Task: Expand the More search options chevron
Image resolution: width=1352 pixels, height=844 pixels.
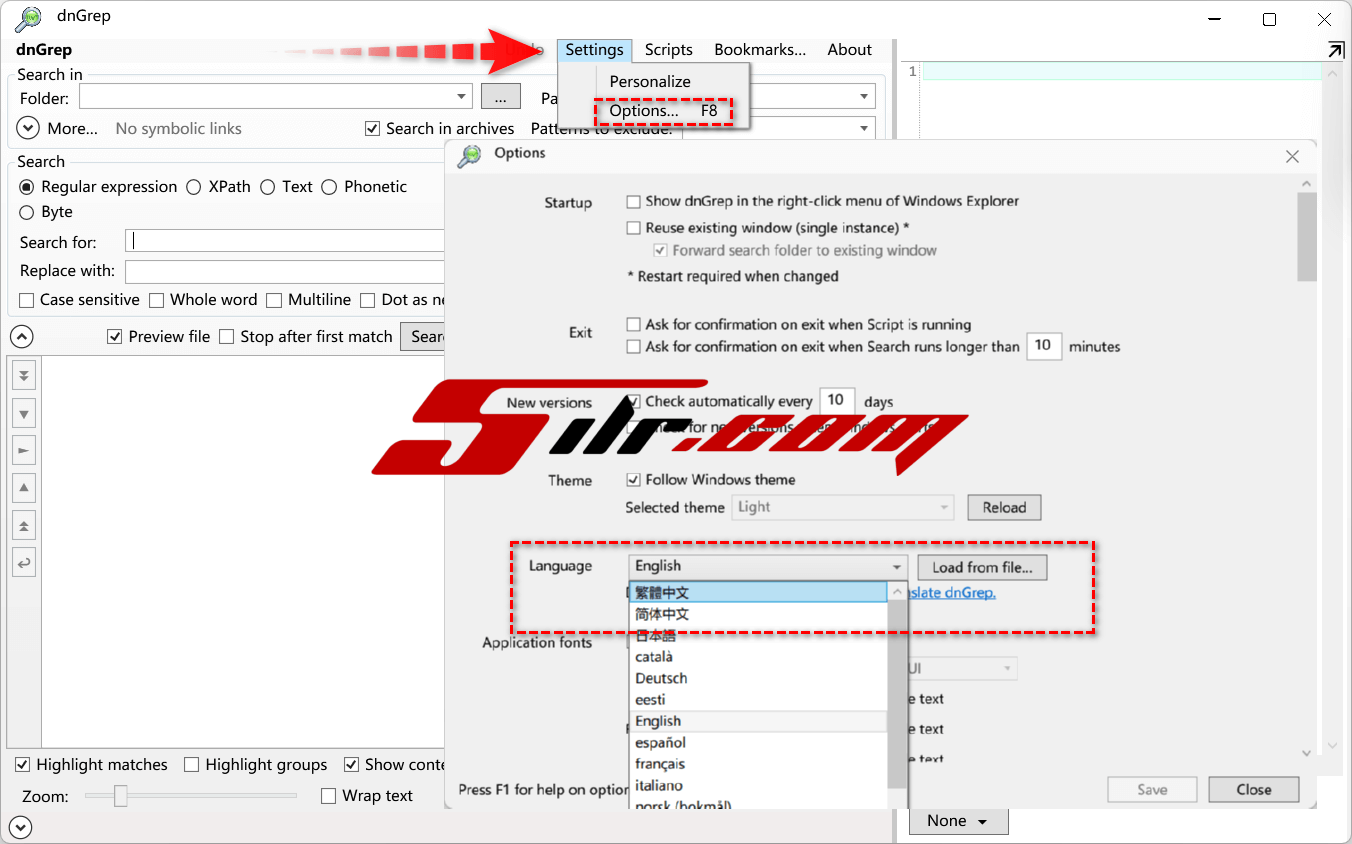Action: pyautogui.click(x=29, y=129)
